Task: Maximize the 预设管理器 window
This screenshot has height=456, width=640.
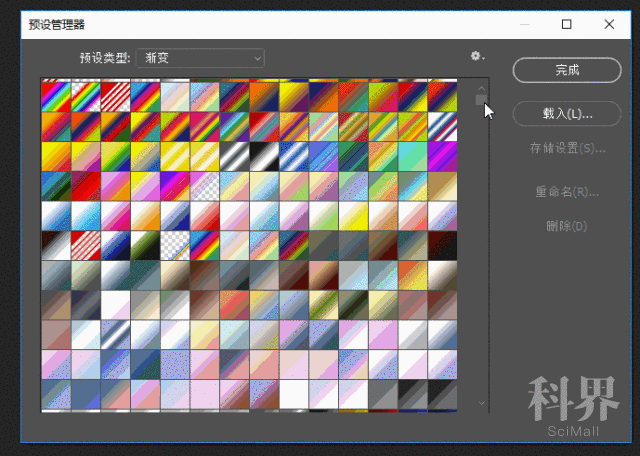Action: point(566,23)
